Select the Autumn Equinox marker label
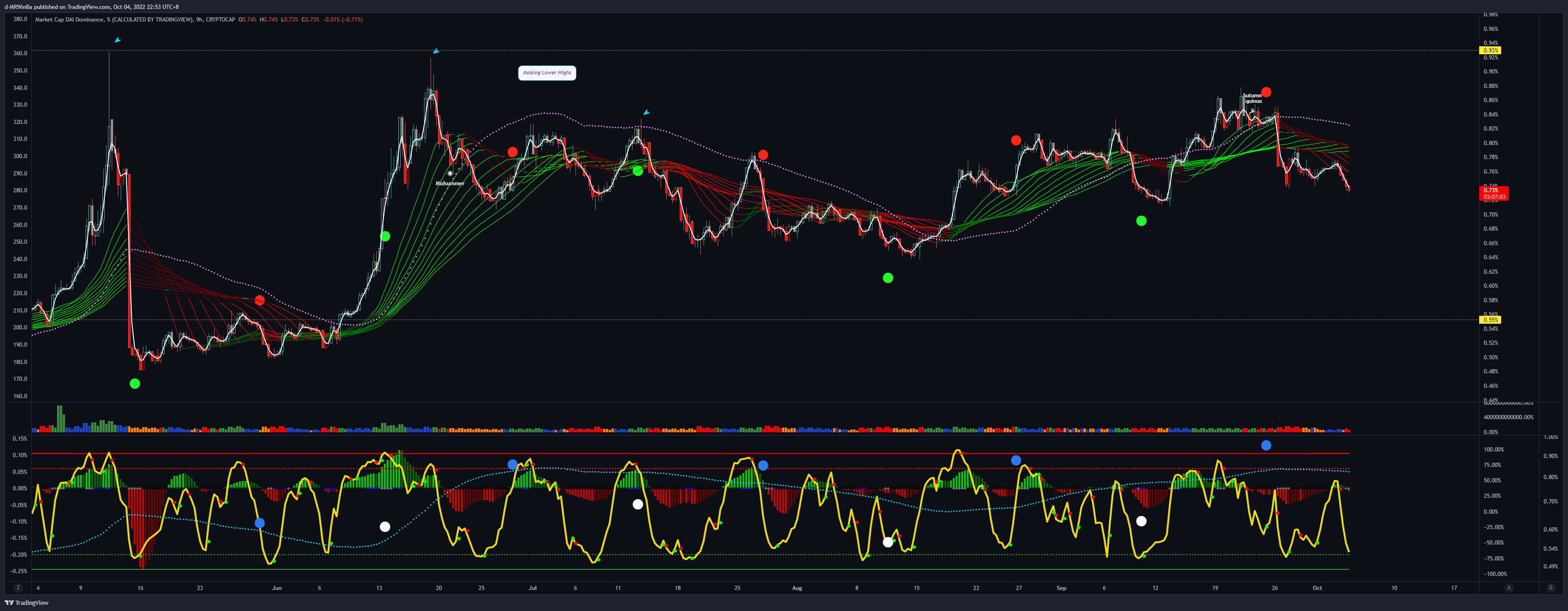The width and height of the screenshot is (1568, 611). pos(1252,98)
